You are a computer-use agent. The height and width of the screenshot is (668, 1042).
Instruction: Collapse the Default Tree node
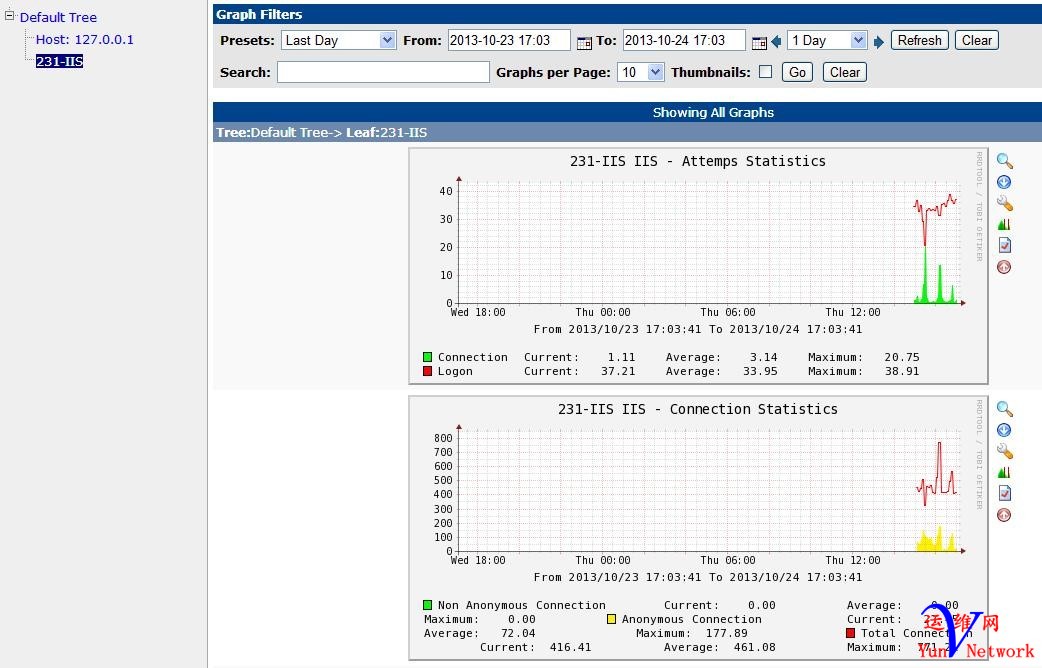coord(9,15)
